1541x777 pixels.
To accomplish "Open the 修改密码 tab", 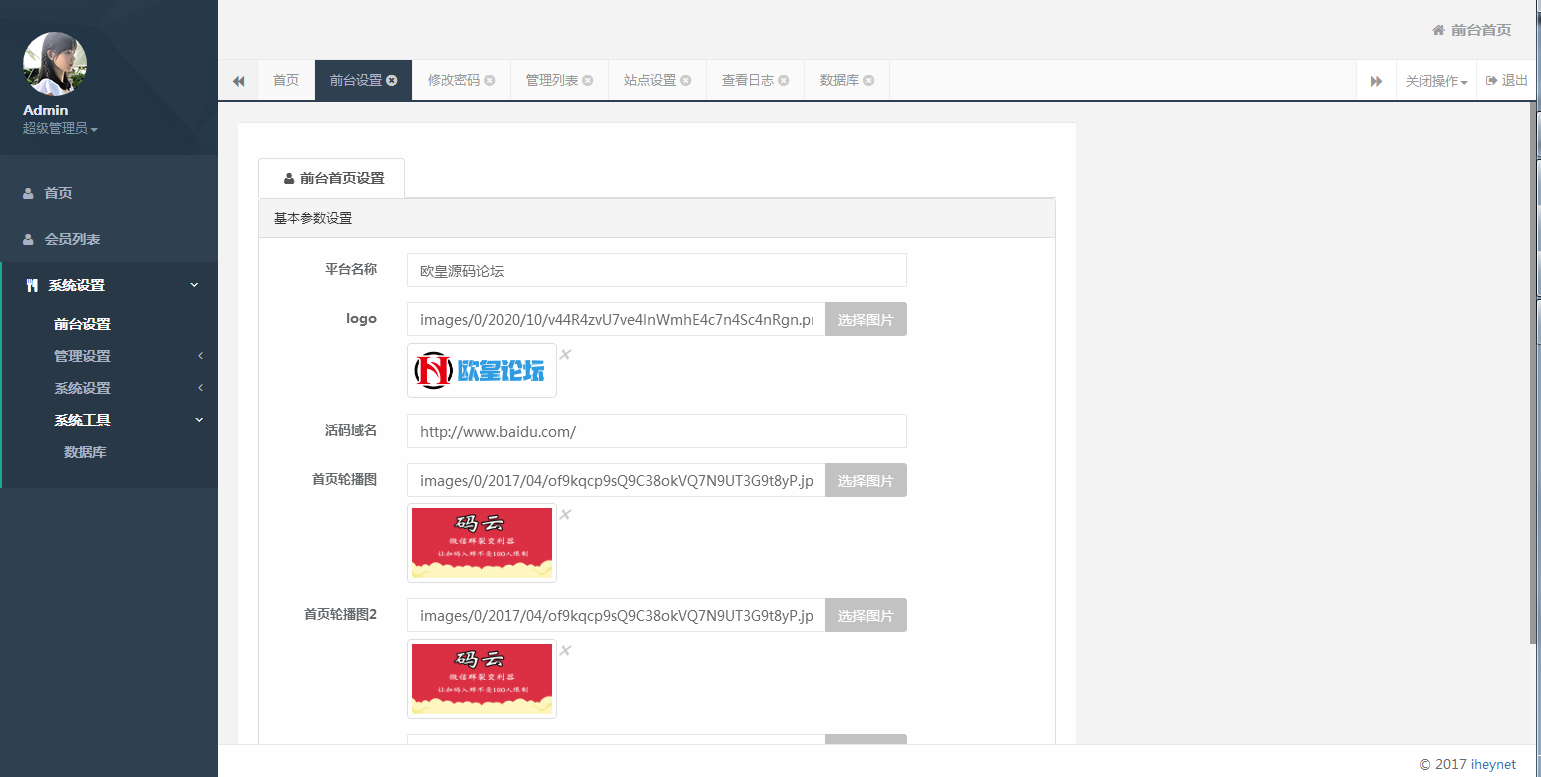I will click(x=454, y=80).
